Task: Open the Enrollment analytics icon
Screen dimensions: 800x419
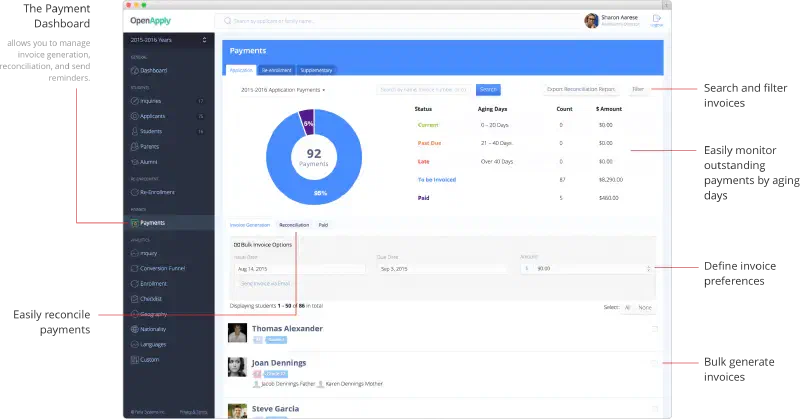Action: [x=135, y=284]
